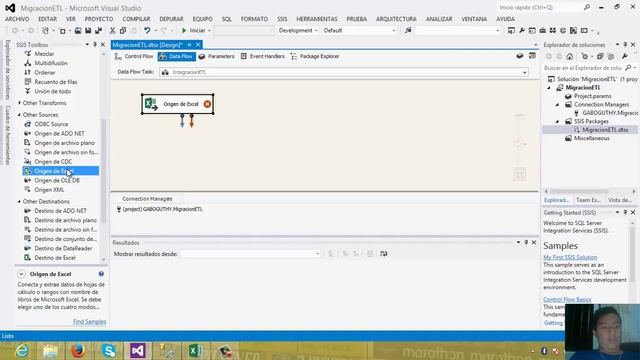Click error icon on Origen de Excel component

click(207, 104)
